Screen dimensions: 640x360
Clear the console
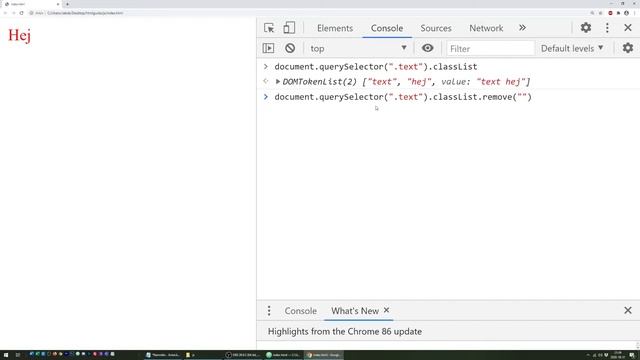(x=290, y=48)
